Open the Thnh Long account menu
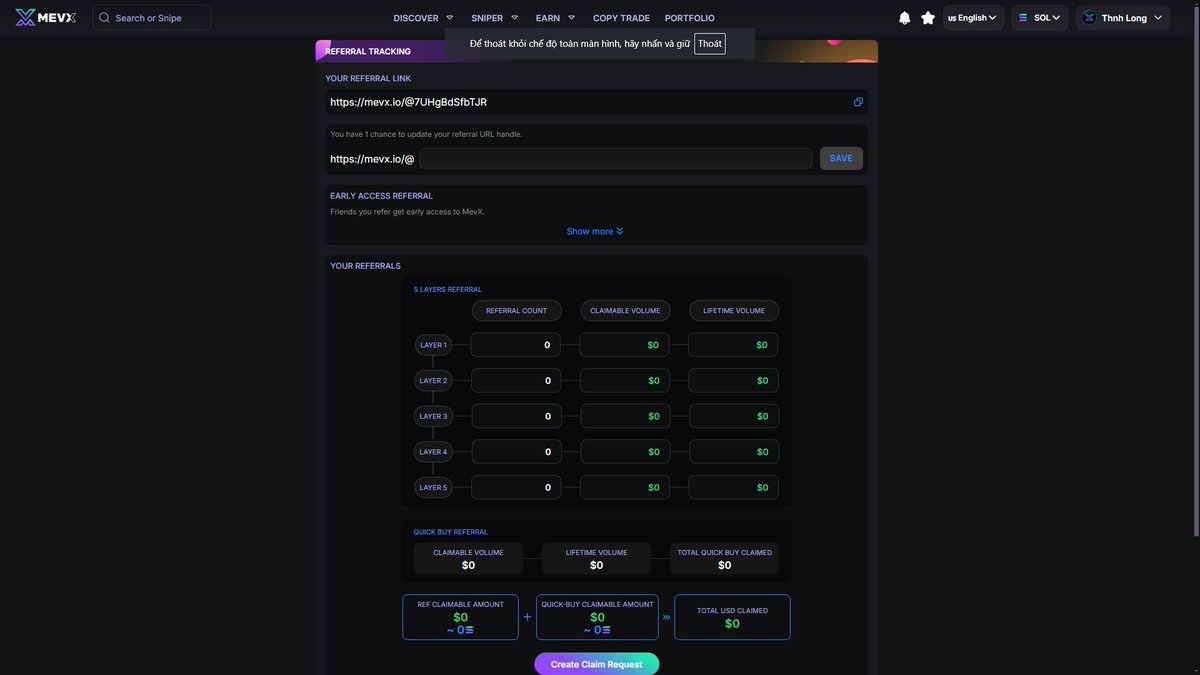This screenshot has width=1200, height=675. coord(1123,18)
